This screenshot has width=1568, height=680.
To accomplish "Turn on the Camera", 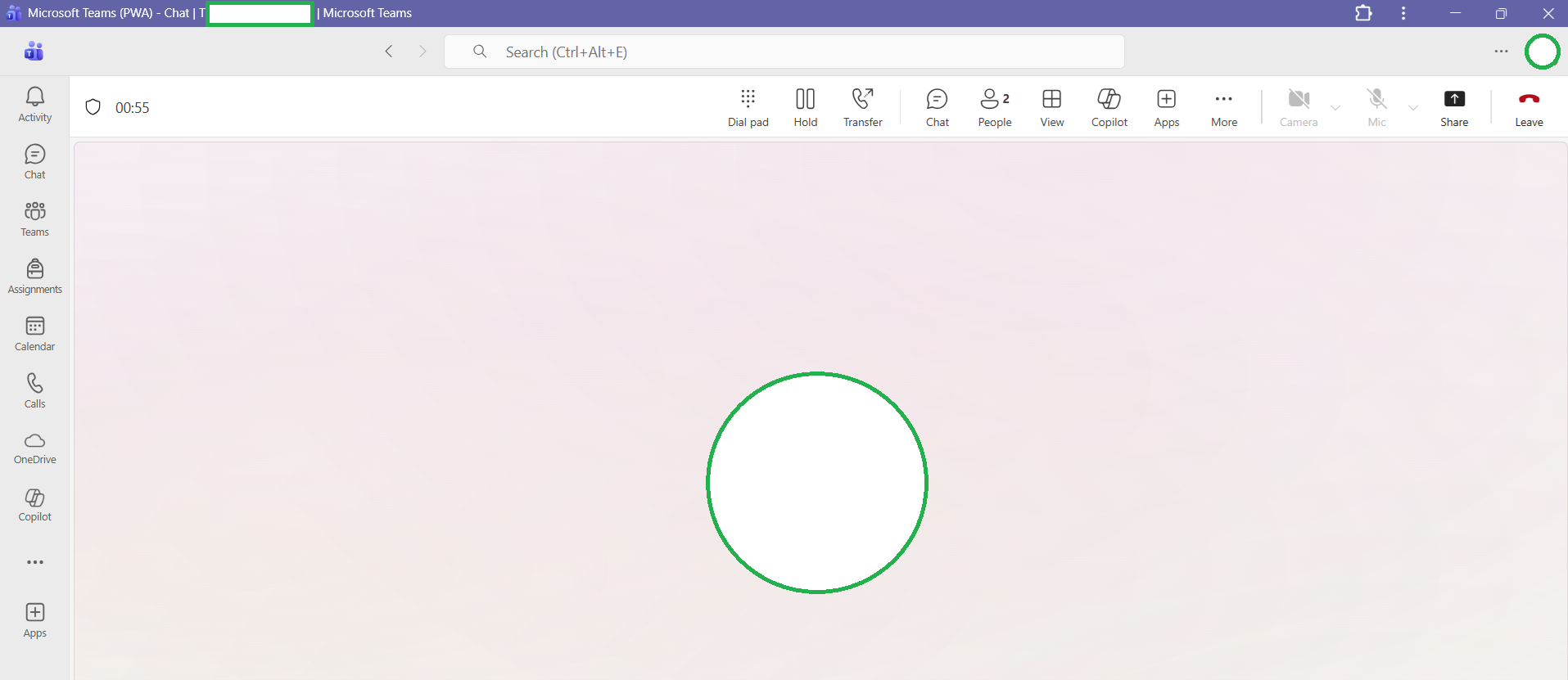I will (1299, 108).
